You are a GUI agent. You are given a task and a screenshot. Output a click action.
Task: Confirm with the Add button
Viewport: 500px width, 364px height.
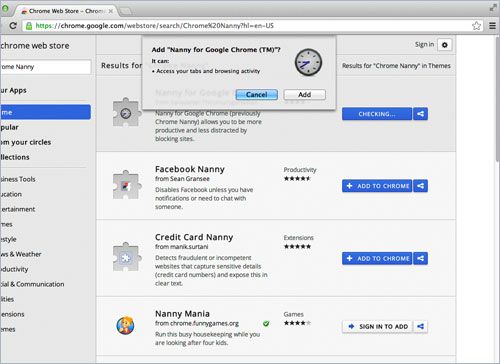(305, 95)
